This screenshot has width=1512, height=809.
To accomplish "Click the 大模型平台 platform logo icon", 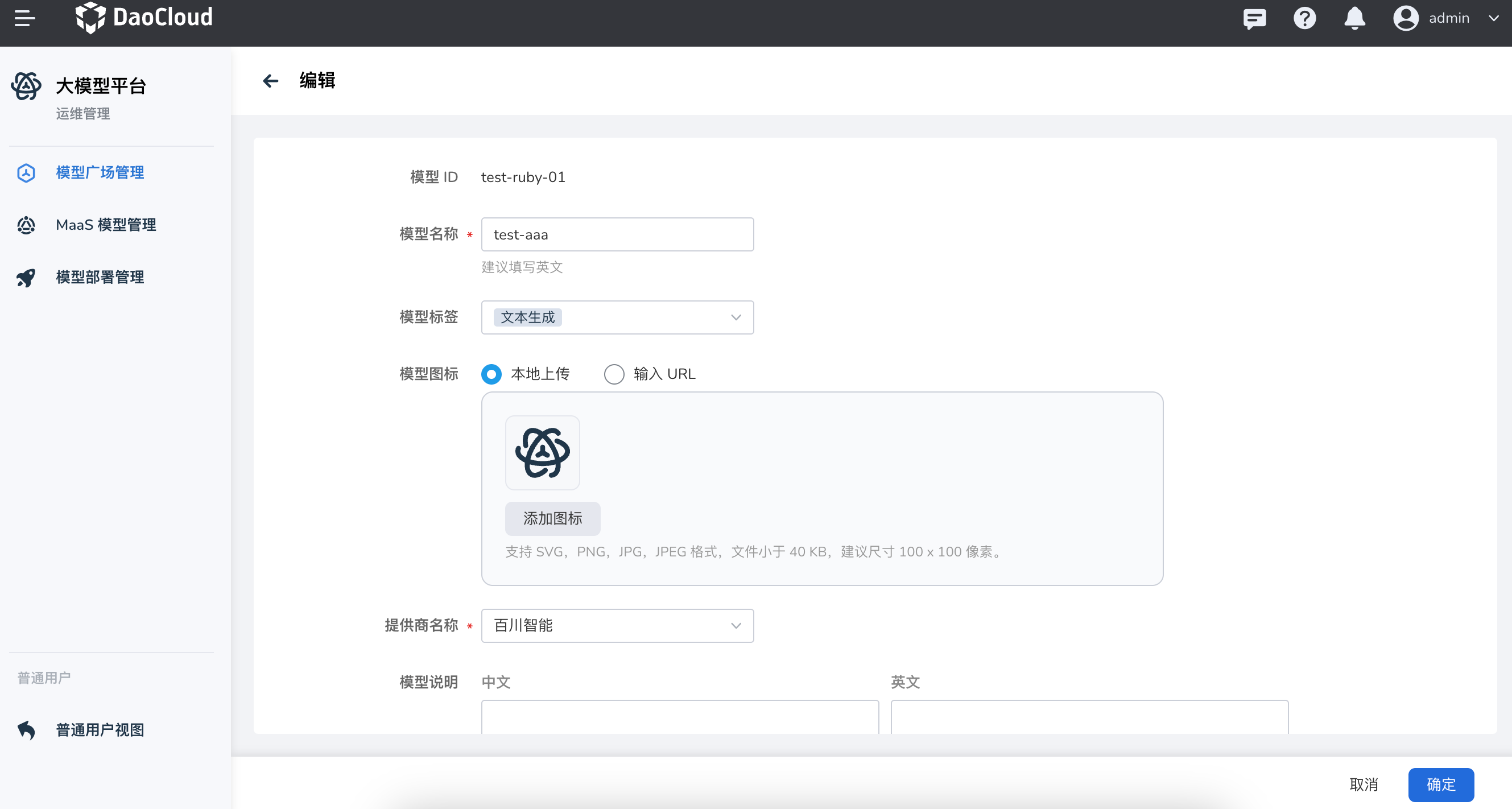I will pyautogui.click(x=26, y=86).
